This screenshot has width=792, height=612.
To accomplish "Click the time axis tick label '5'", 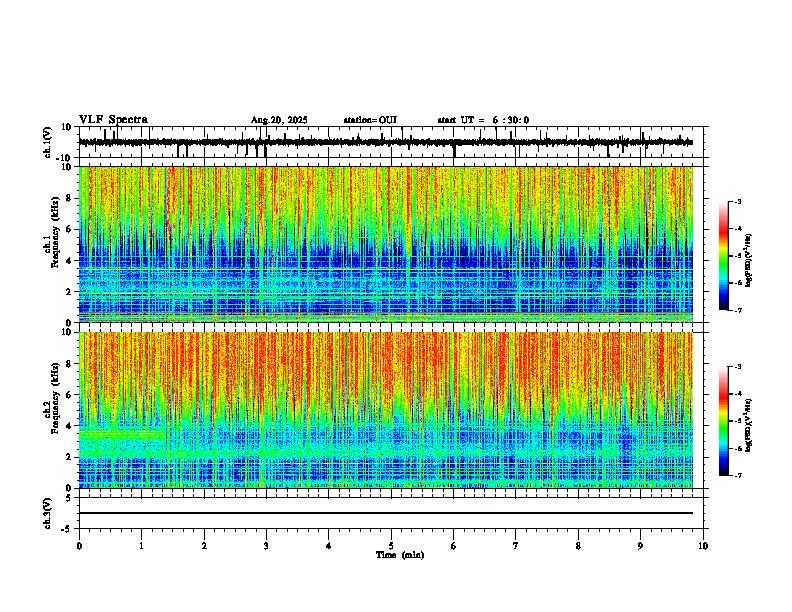I will (391, 545).
